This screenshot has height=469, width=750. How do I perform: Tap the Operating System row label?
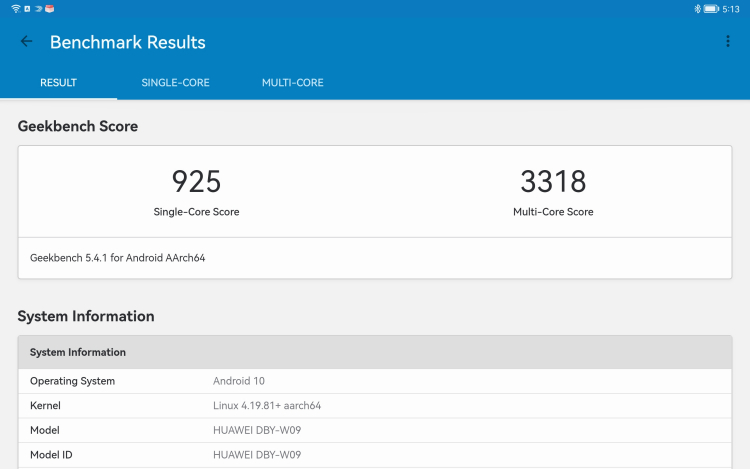click(x=72, y=381)
